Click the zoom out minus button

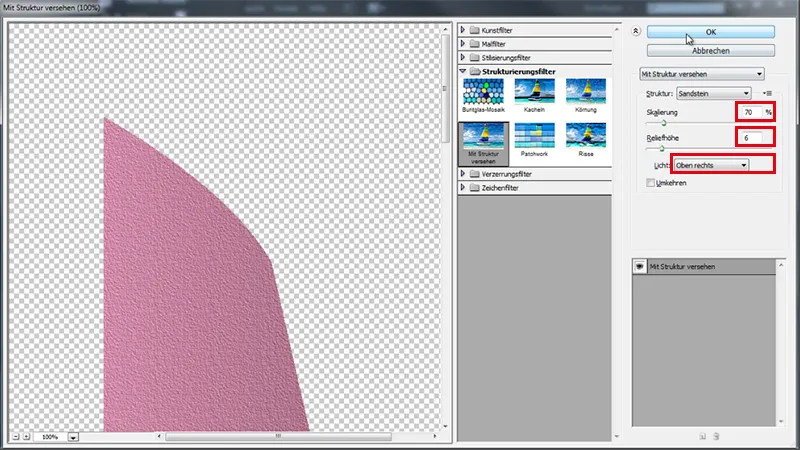pos(16,437)
